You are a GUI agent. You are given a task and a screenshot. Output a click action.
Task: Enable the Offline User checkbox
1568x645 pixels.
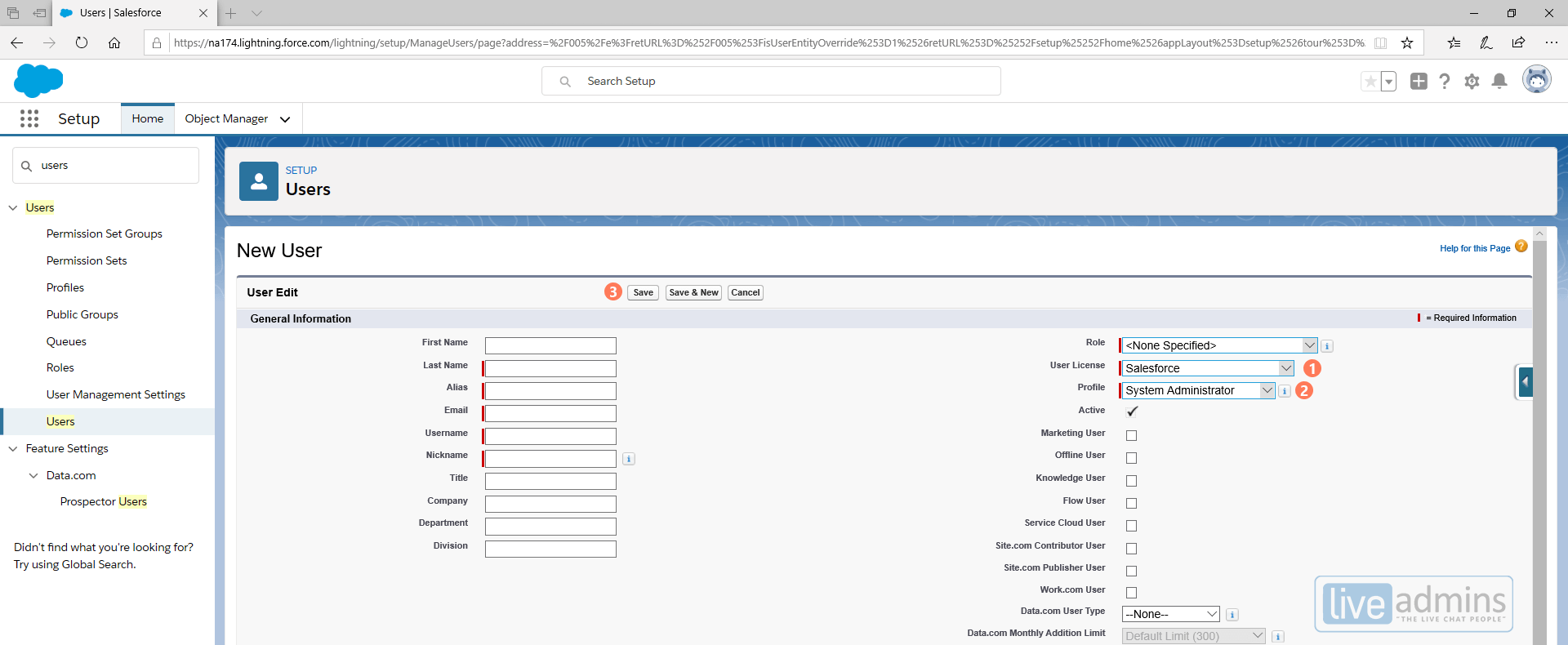[x=1132, y=458]
